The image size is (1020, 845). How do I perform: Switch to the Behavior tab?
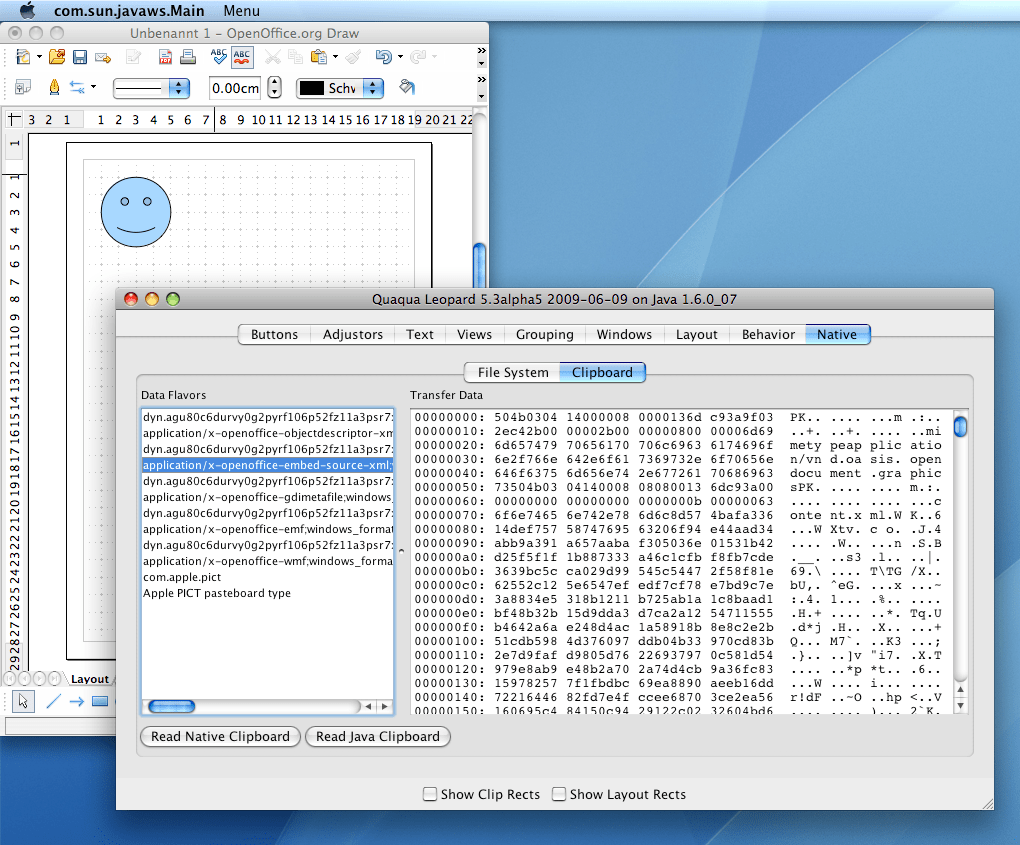click(767, 334)
